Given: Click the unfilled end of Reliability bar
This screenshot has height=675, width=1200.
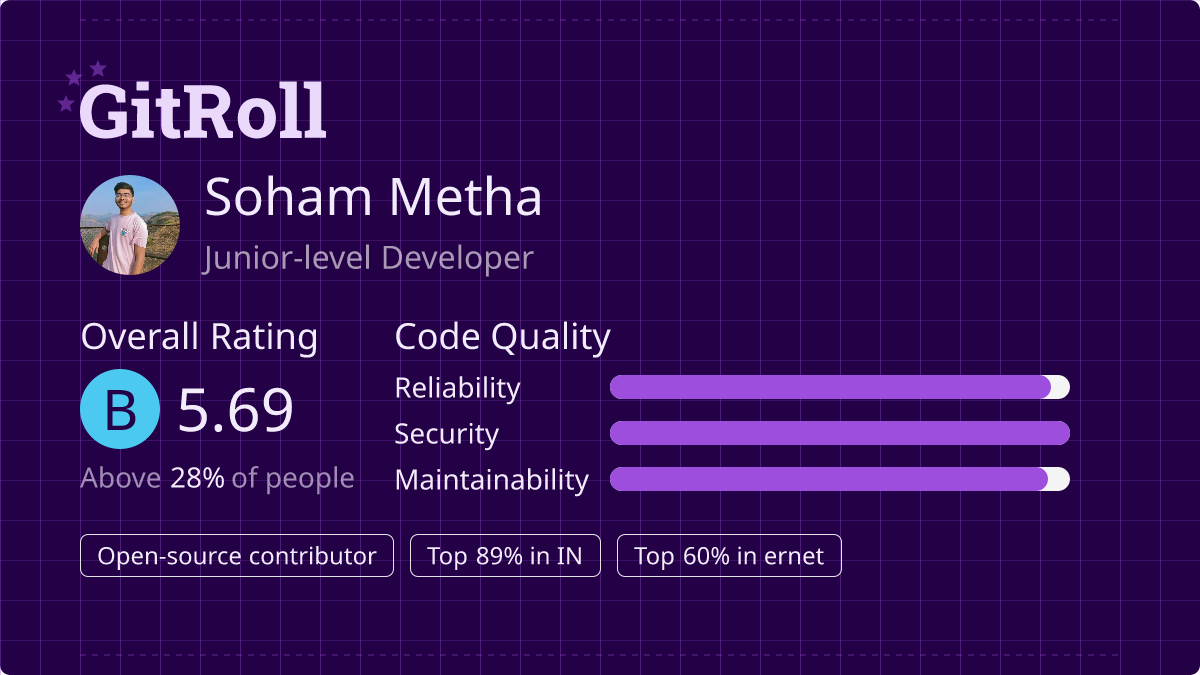Looking at the screenshot, I should [1060, 387].
